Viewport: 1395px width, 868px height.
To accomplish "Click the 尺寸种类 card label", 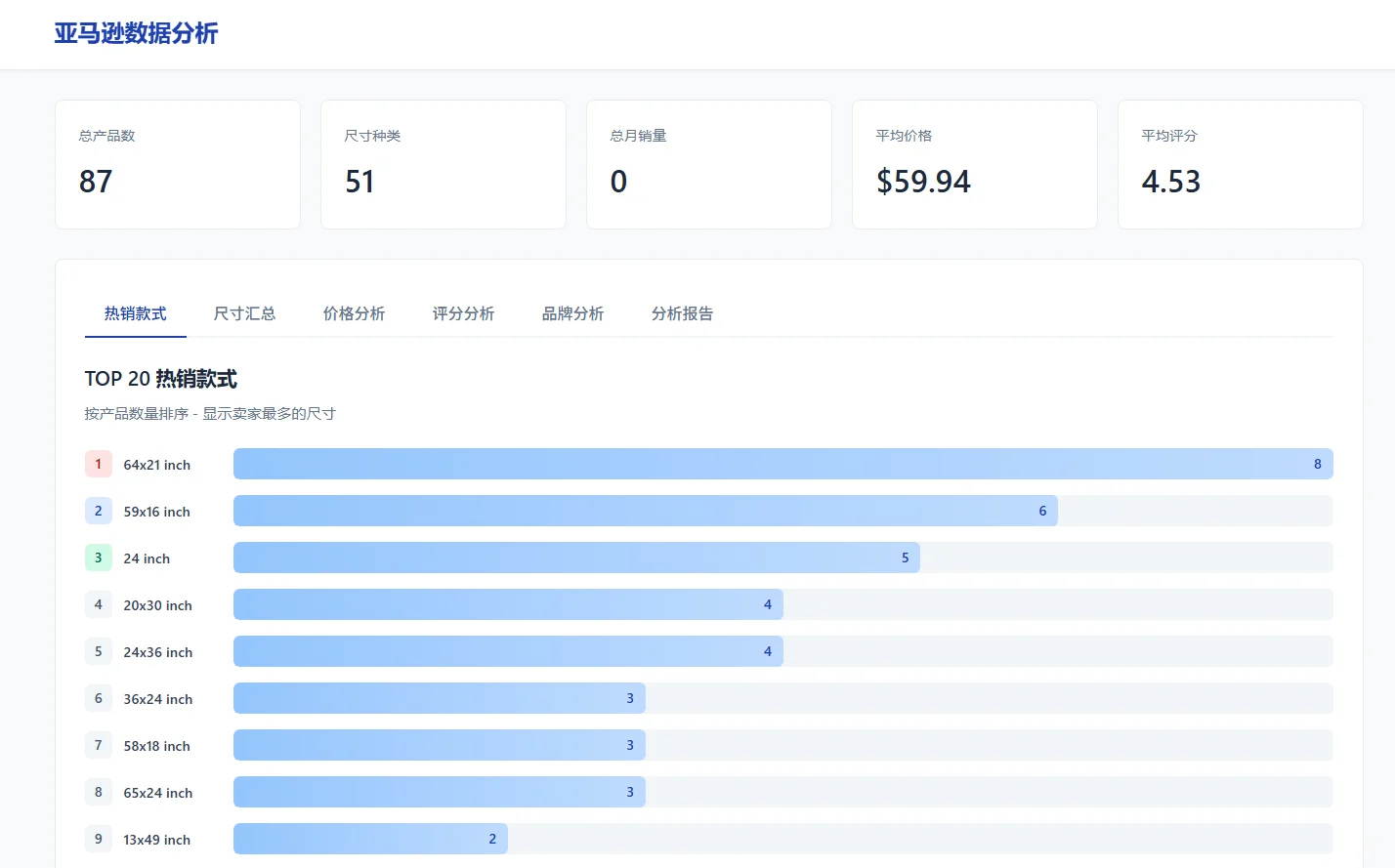I will coord(373,136).
